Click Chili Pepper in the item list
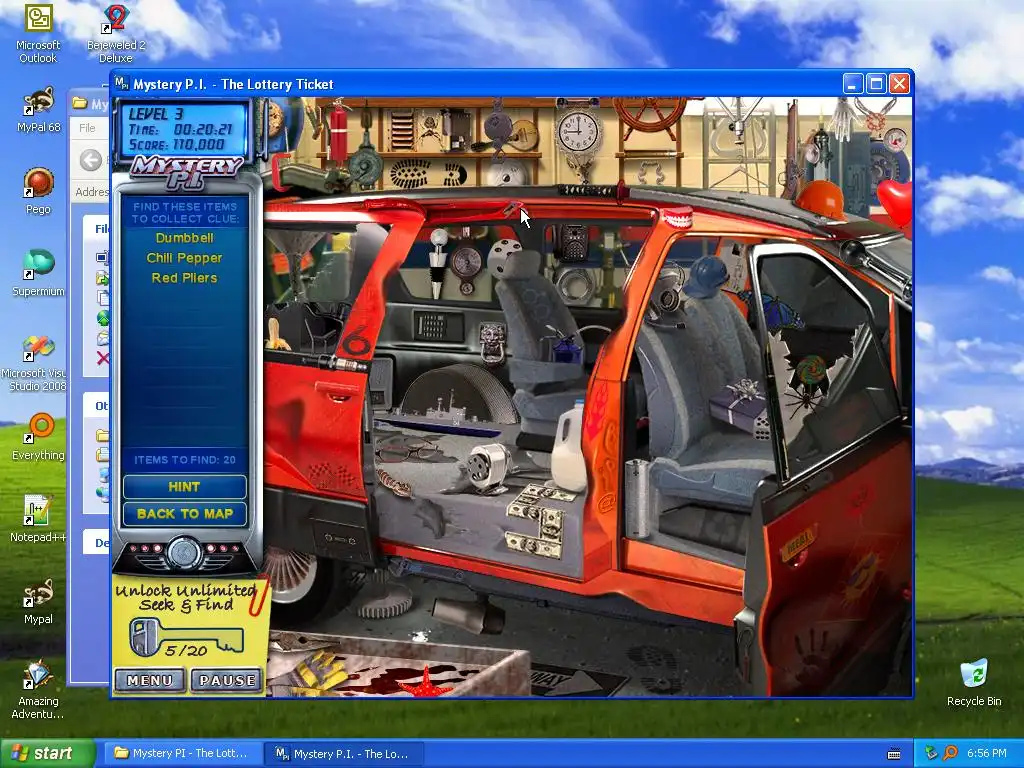The height and width of the screenshot is (768, 1024). 184,258
